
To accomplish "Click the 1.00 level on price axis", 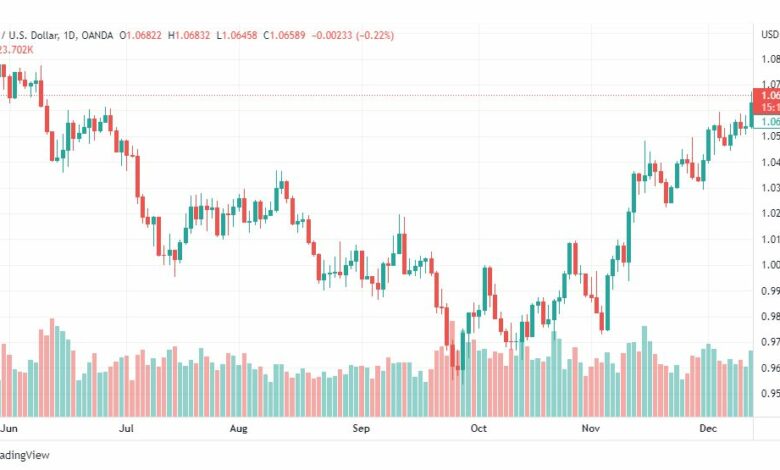I will [x=771, y=265].
